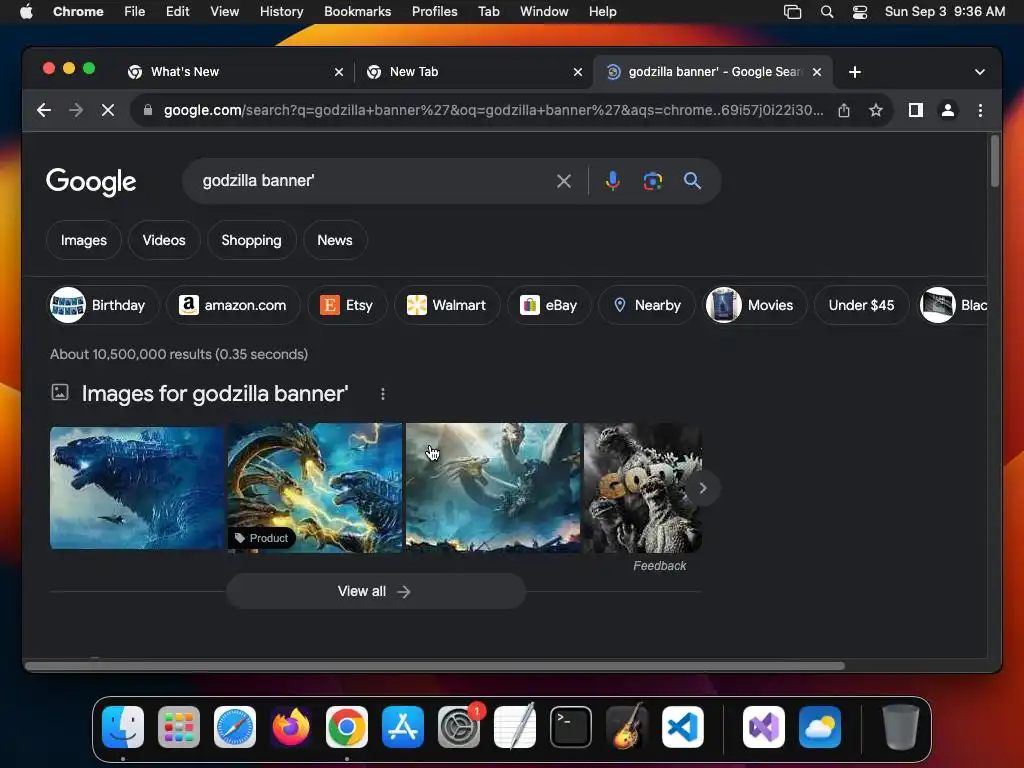
Task: Close the New Tab tab
Action: click(x=578, y=72)
